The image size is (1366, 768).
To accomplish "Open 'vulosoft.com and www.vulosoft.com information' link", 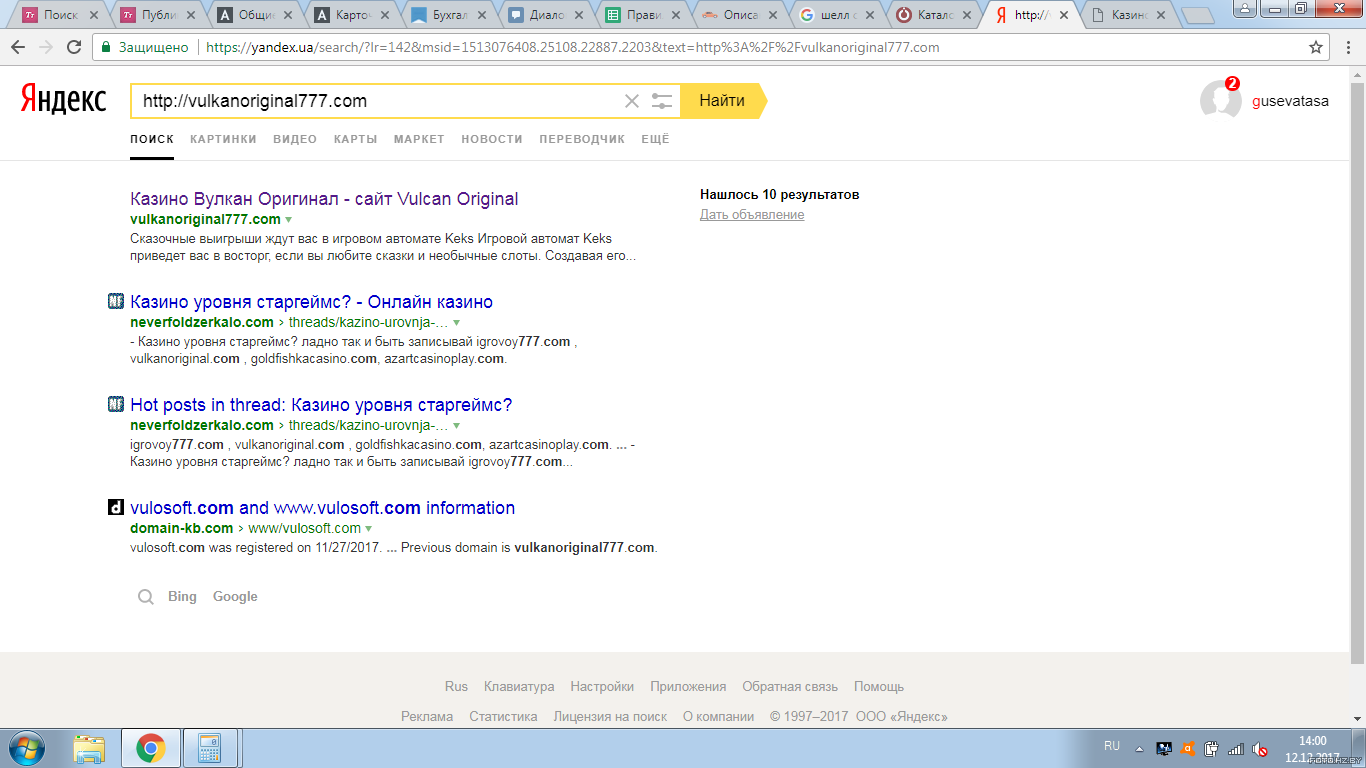I will (x=322, y=508).
